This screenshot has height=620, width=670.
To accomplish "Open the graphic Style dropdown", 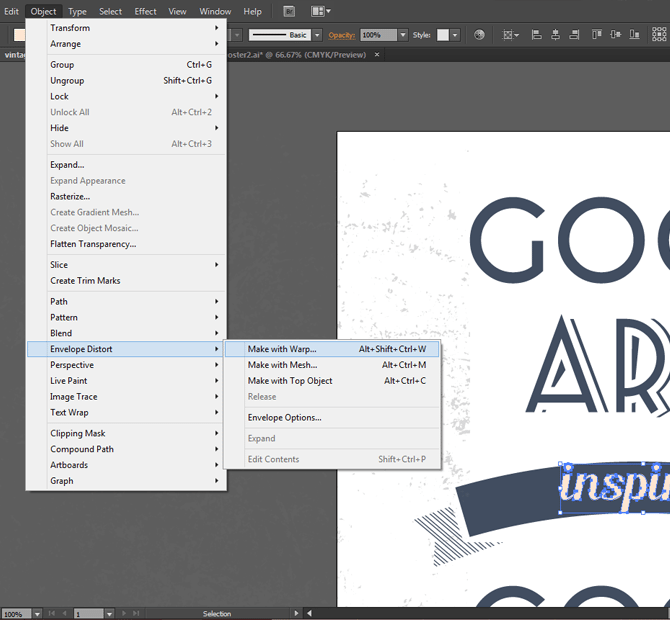I will point(455,35).
